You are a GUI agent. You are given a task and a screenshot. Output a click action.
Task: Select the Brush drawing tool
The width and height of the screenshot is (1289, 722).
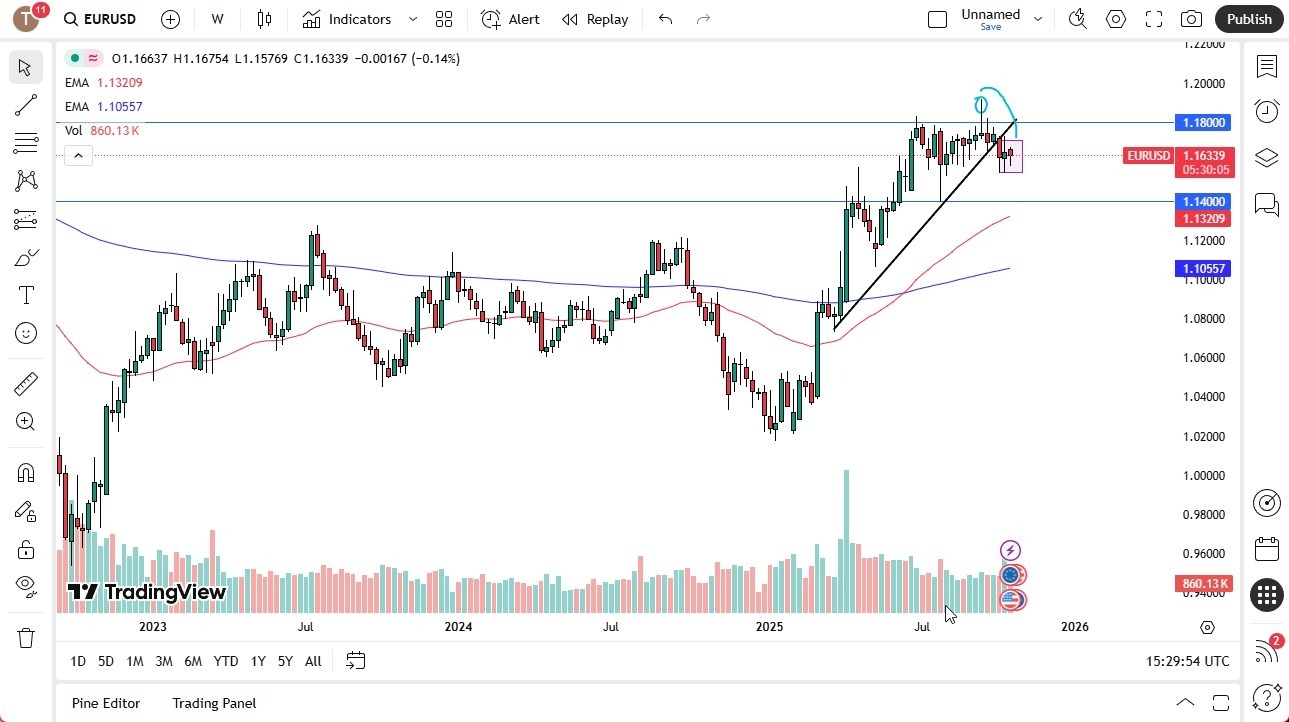(25, 256)
